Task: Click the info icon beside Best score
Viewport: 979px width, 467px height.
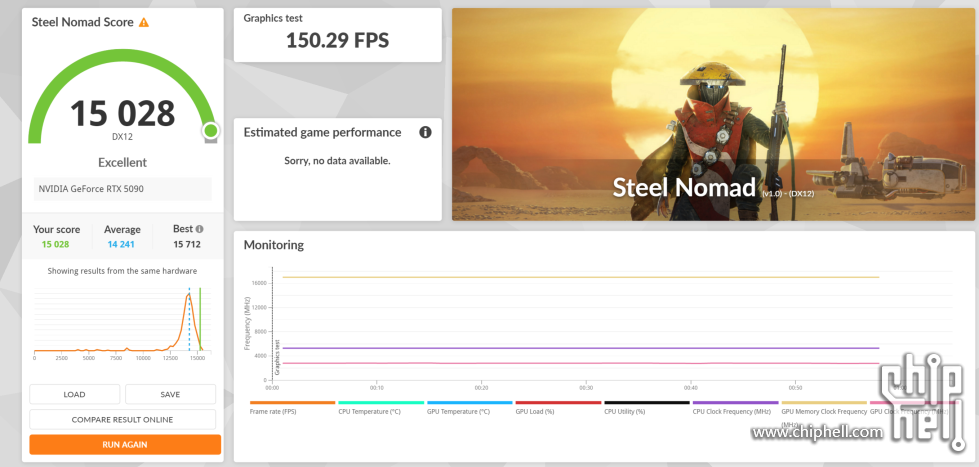Action: [199, 229]
